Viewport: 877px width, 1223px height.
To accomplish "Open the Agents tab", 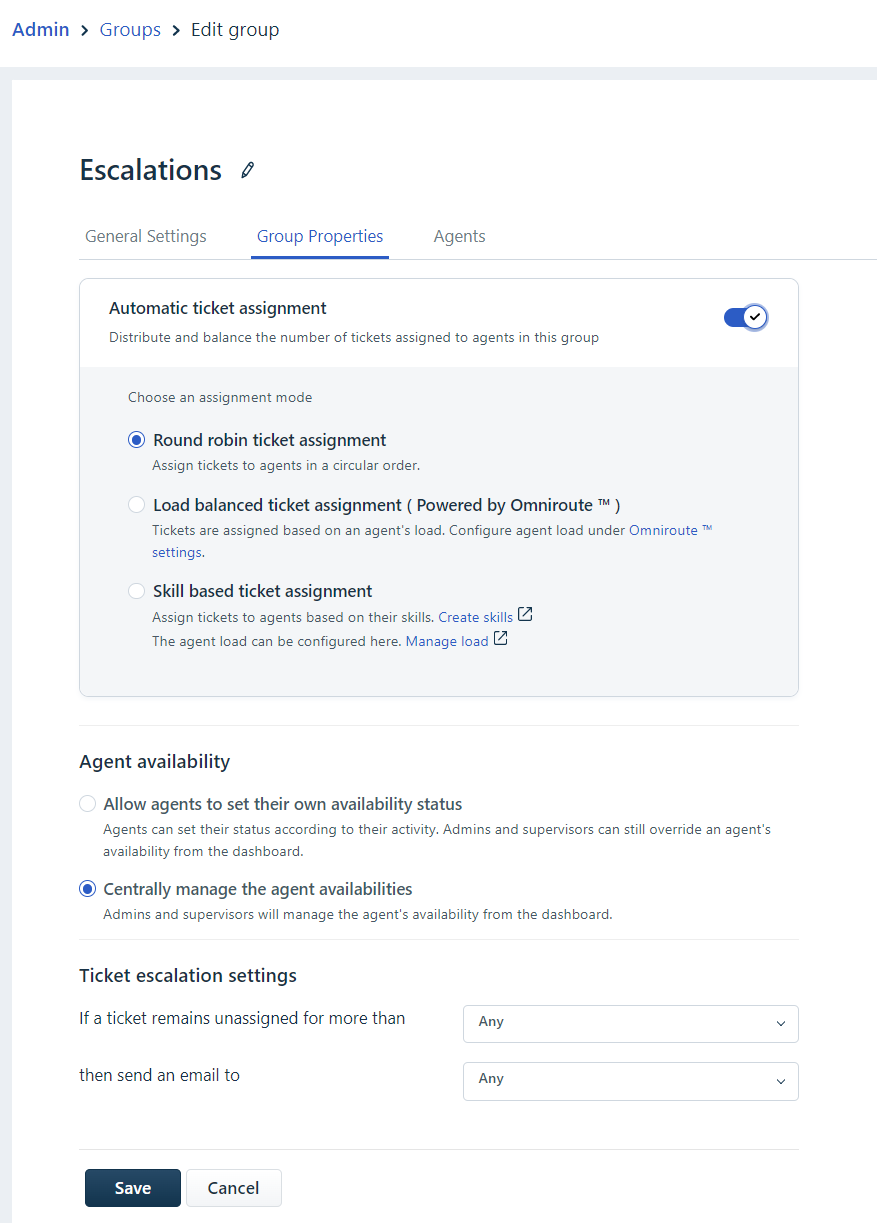I will [x=459, y=237].
